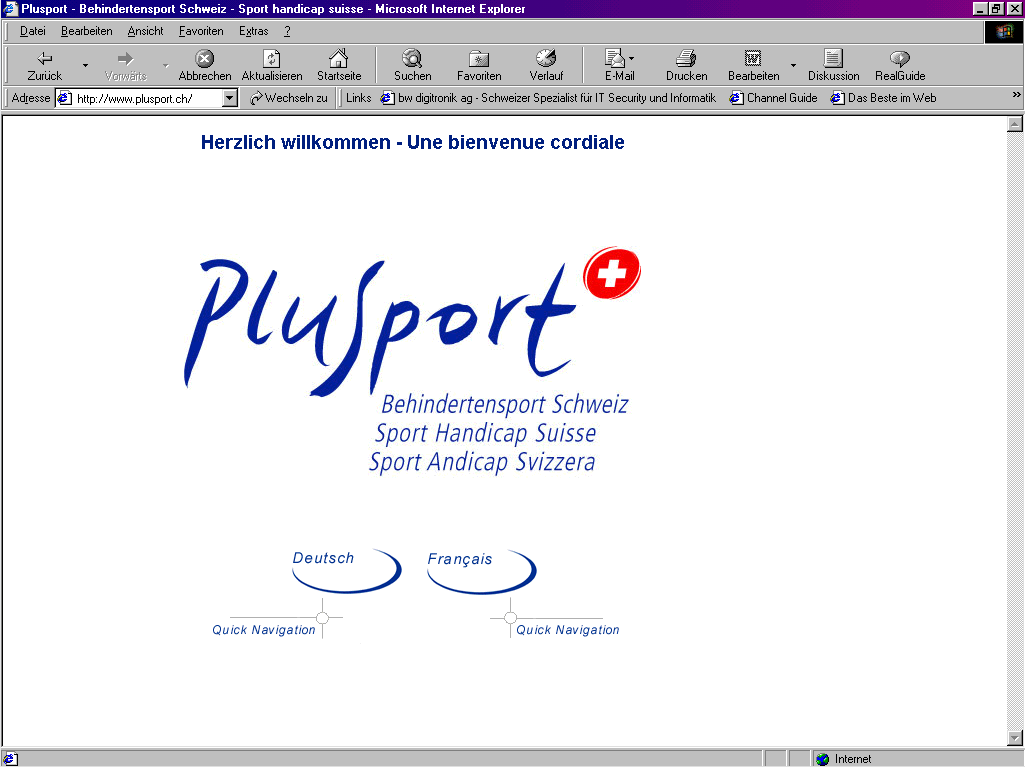Click the page icon in the address bar
The image size is (1025, 767).
[x=64, y=99]
